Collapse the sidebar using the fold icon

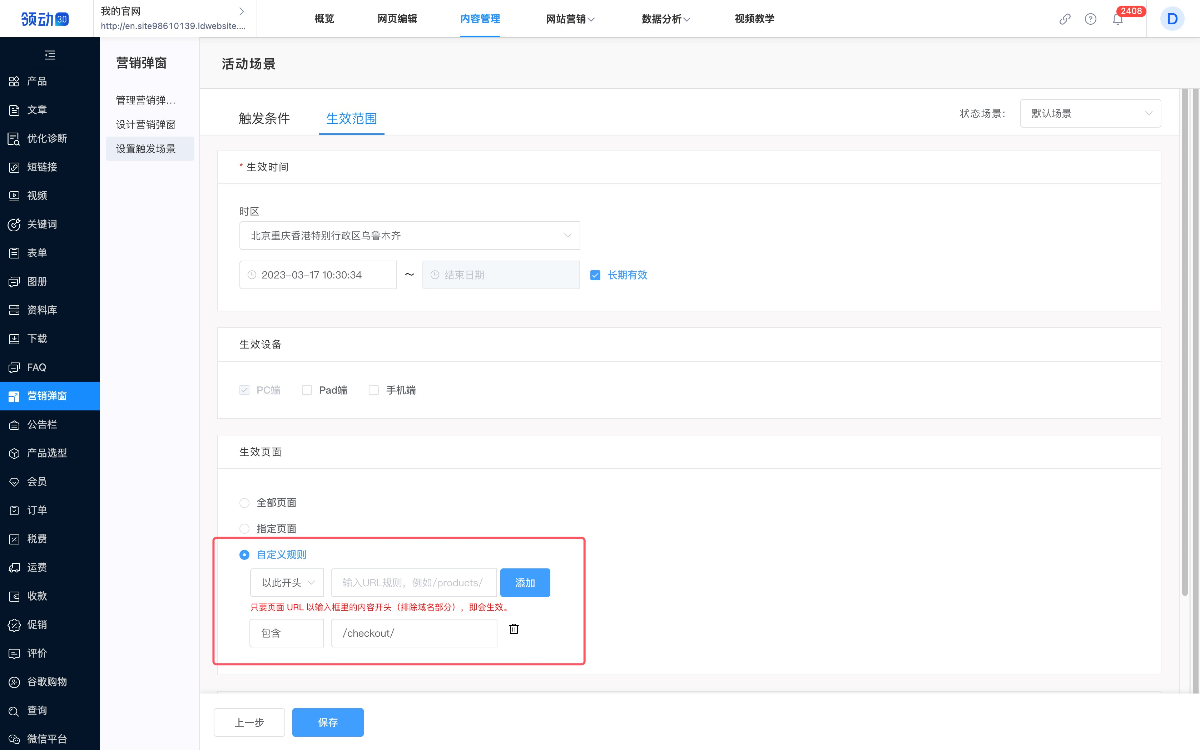50,54
